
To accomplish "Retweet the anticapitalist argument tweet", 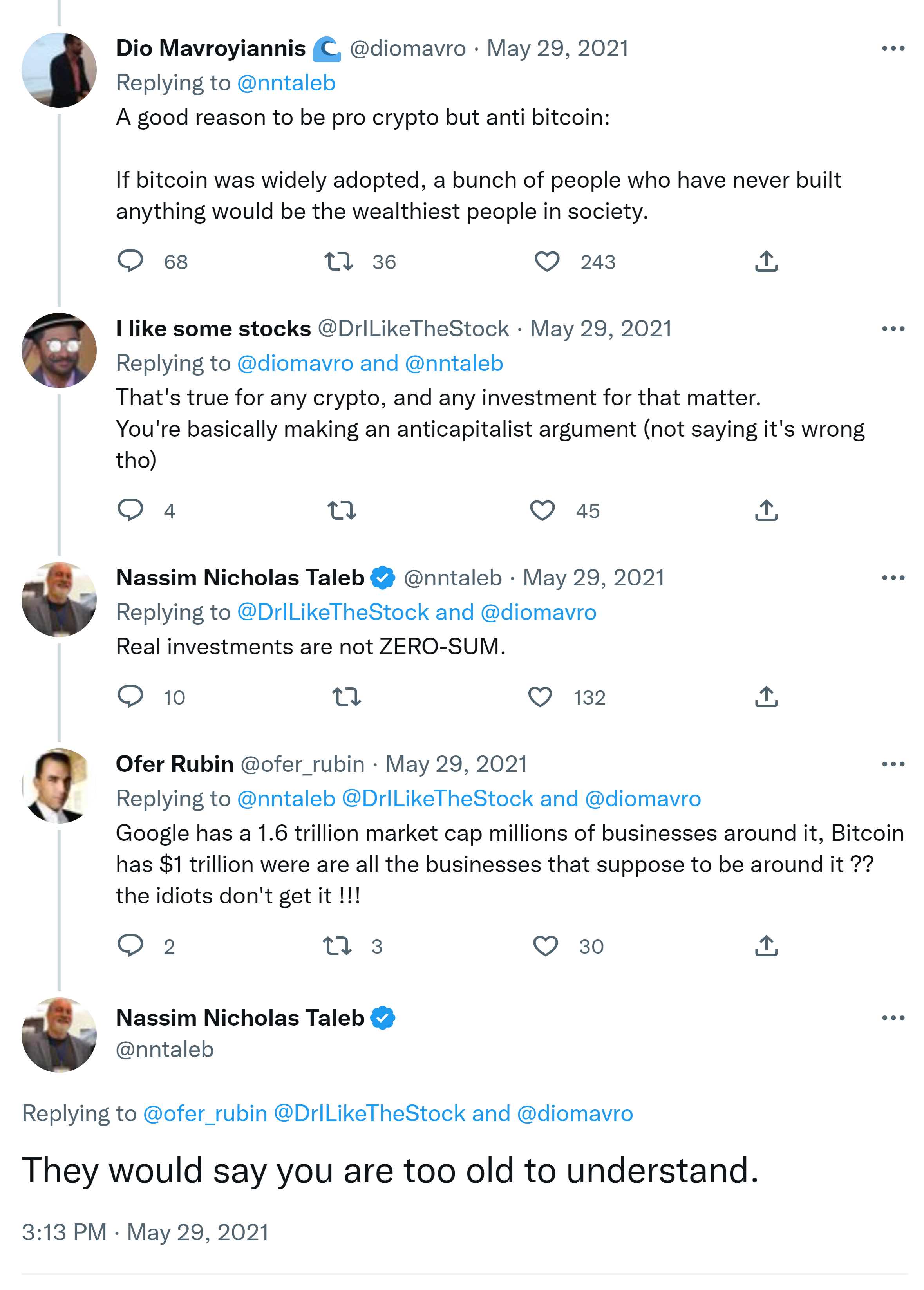I will click(342, 510).
